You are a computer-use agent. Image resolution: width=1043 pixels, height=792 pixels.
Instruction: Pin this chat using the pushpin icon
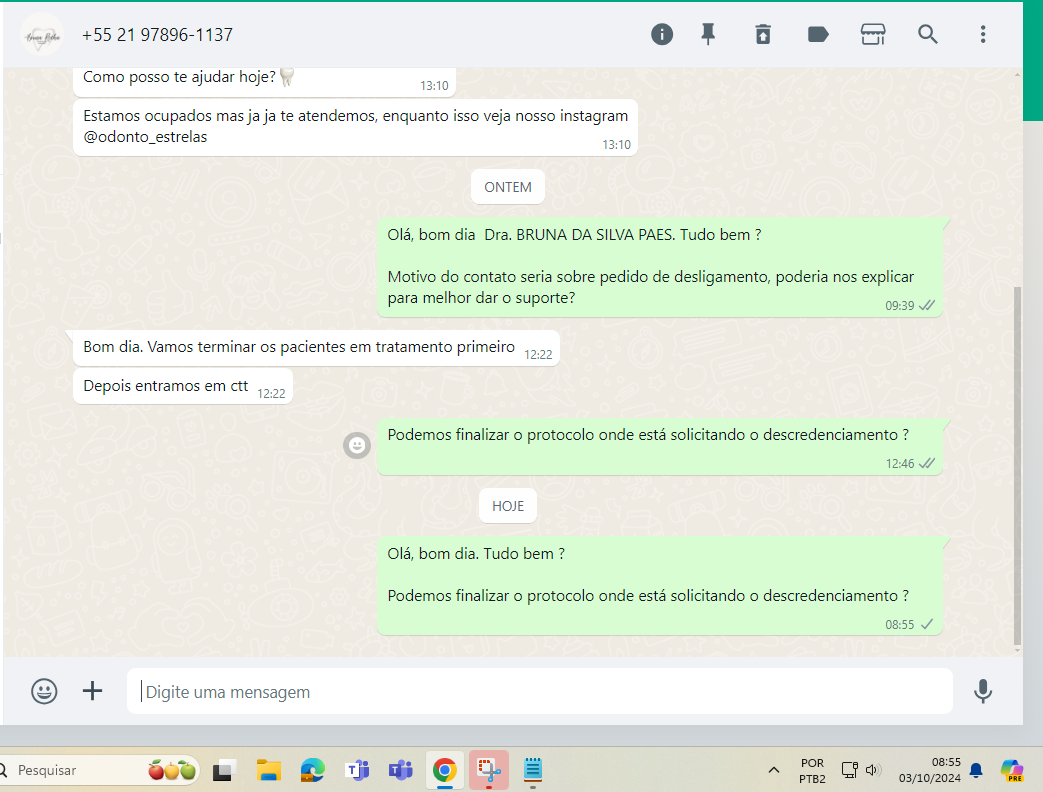click(708, 35)
